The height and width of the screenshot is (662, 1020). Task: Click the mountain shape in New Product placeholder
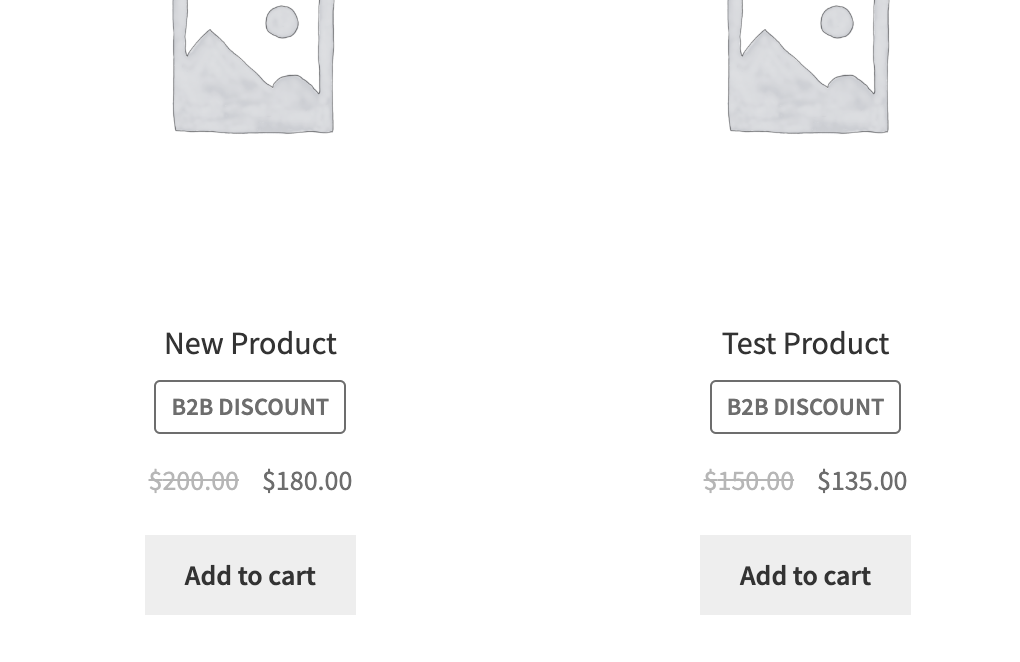(250, 81)
